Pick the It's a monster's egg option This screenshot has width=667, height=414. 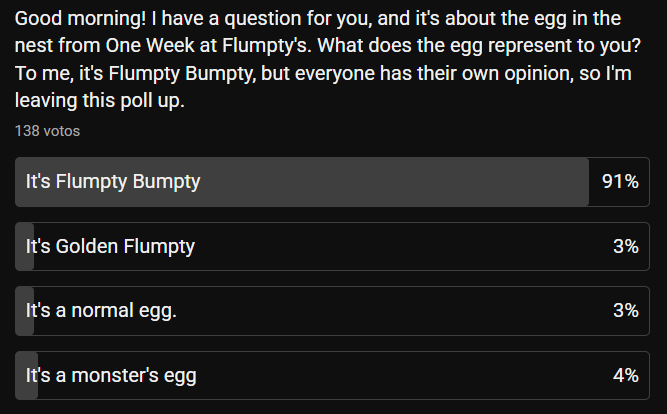[111, 376]
